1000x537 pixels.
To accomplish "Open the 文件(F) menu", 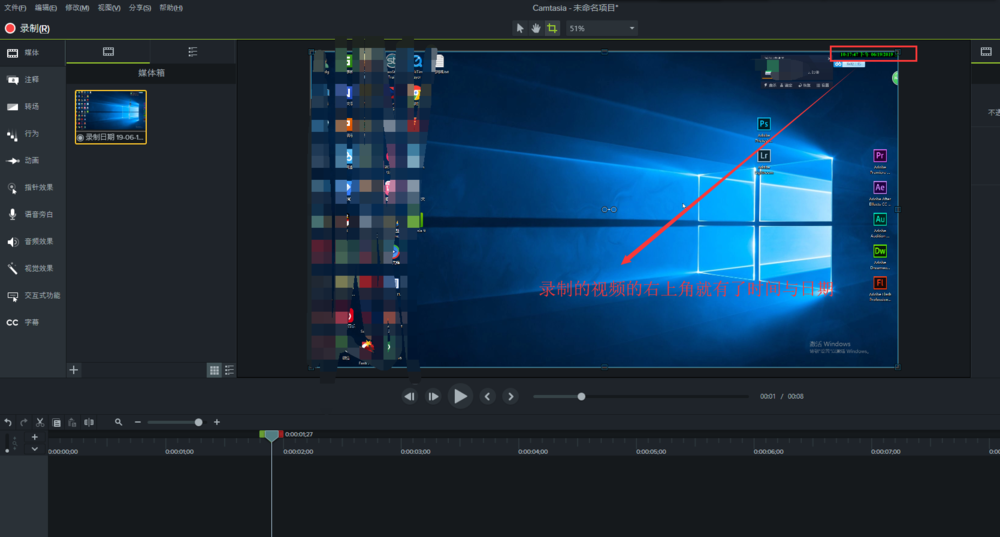I will pos(15,7).
